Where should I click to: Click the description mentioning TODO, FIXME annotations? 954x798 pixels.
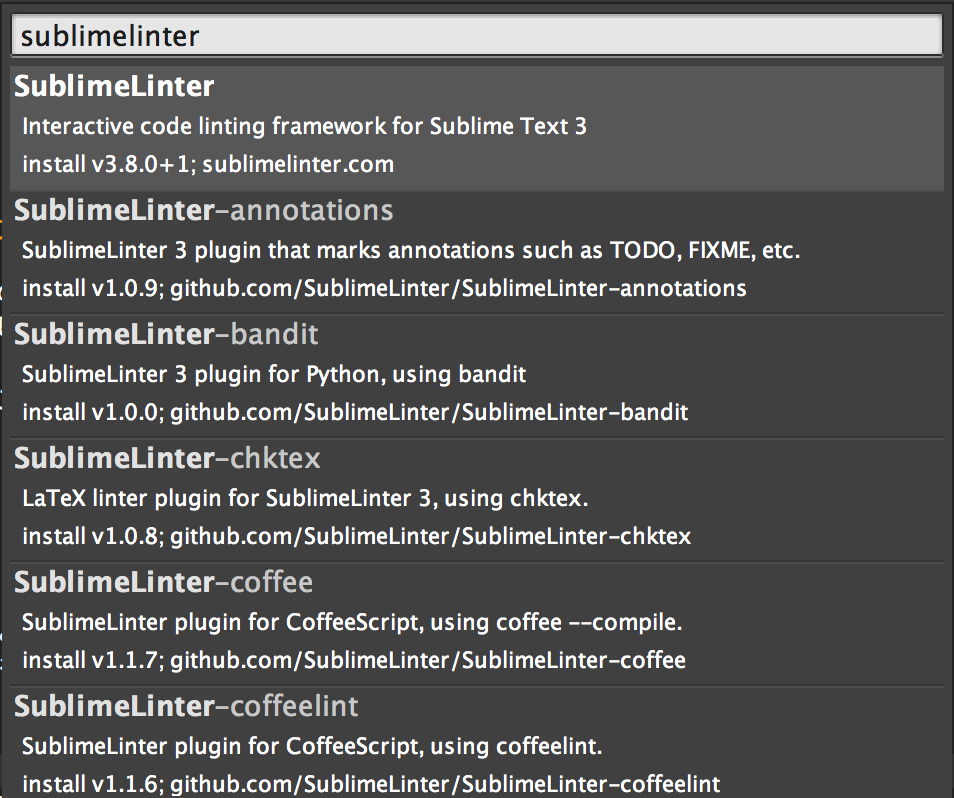pos(411,250)
